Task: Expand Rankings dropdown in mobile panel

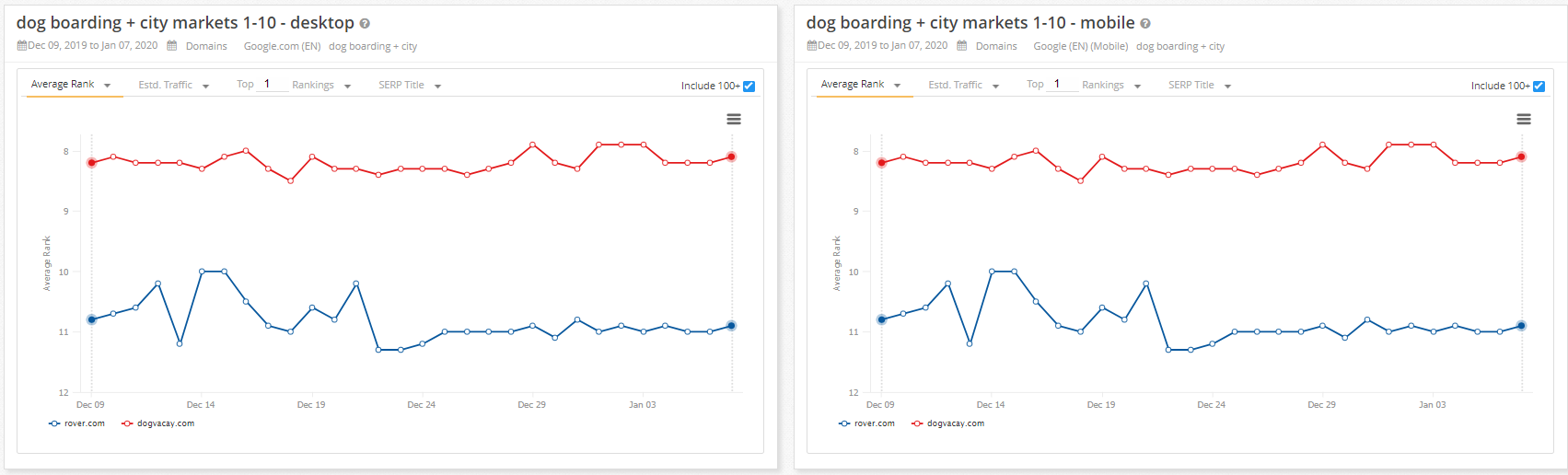Action: (1137, 87)
